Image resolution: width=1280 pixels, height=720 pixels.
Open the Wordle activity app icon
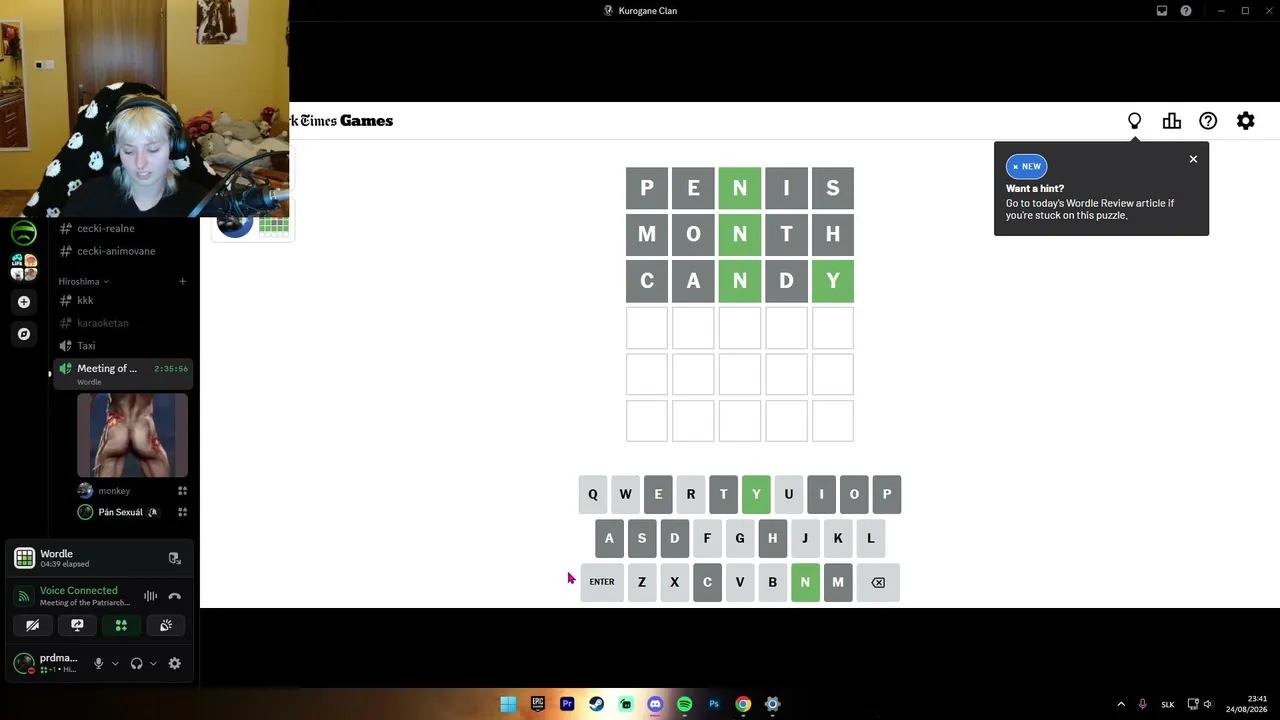click(24, 558)
